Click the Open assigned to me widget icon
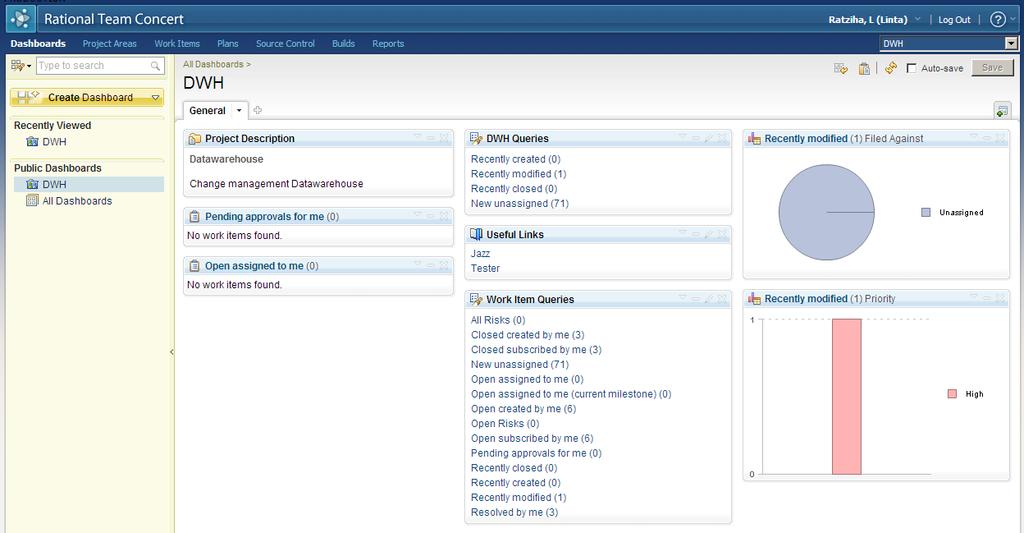 click(195, 266)
